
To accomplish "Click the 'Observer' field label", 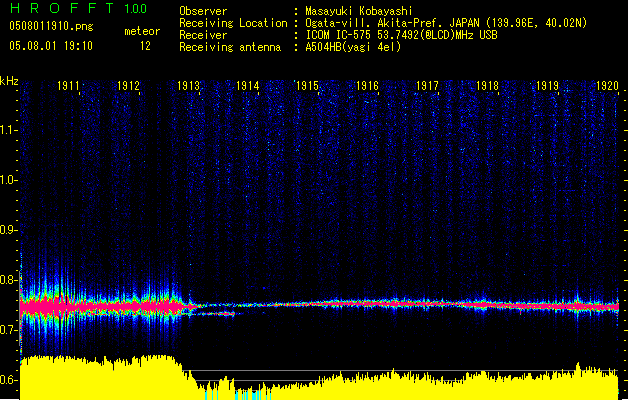I will (203, 11).
